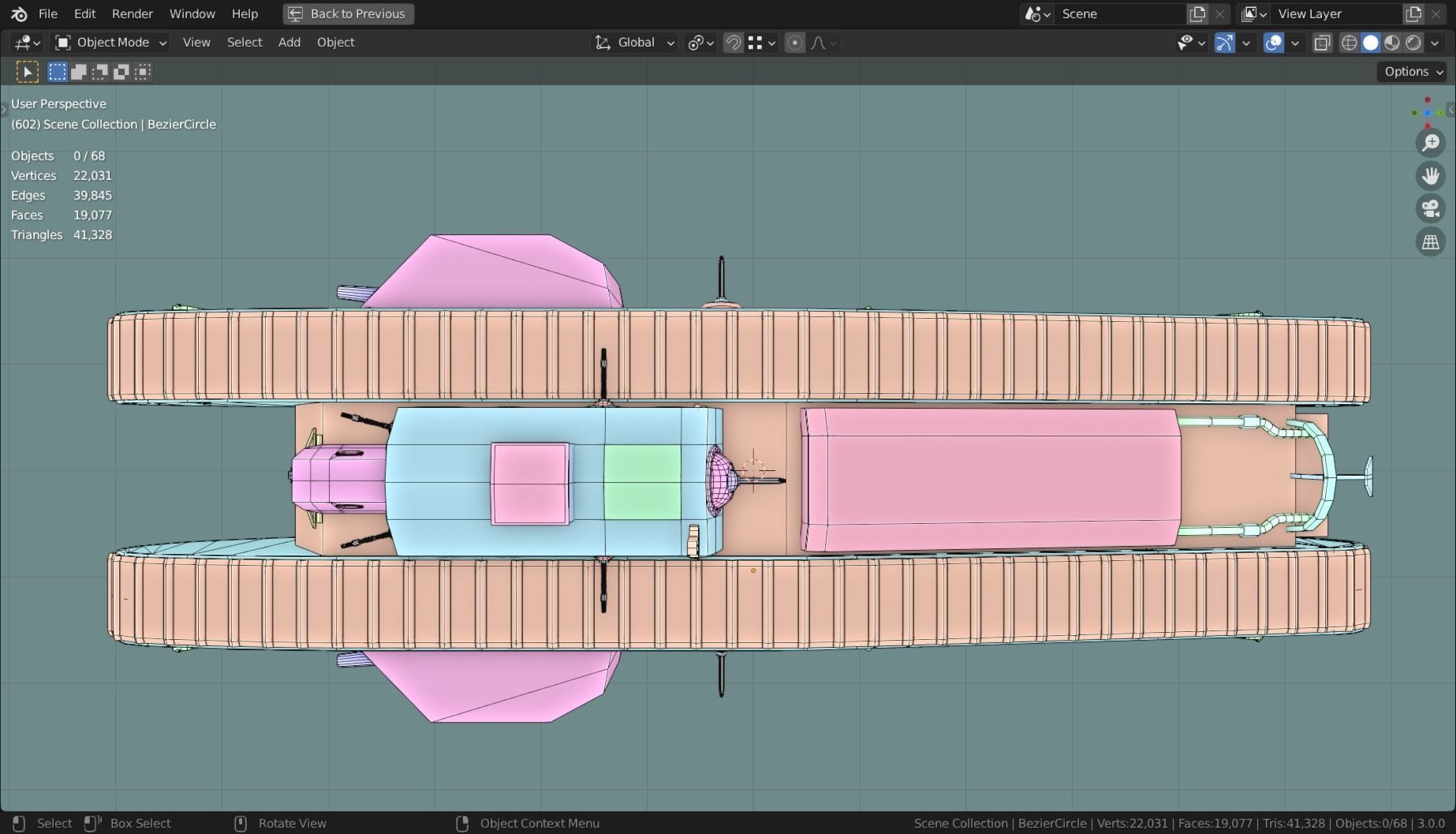The image size is (1456, 834).
Task: Switch to material preview shading
Action: click(1392, 43)
